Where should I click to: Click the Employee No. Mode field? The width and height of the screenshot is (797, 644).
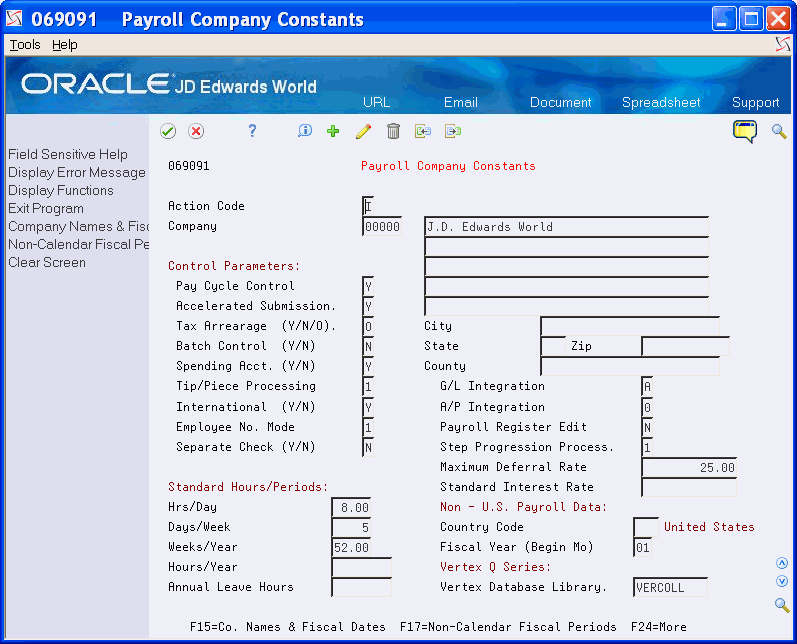[368, 427]
